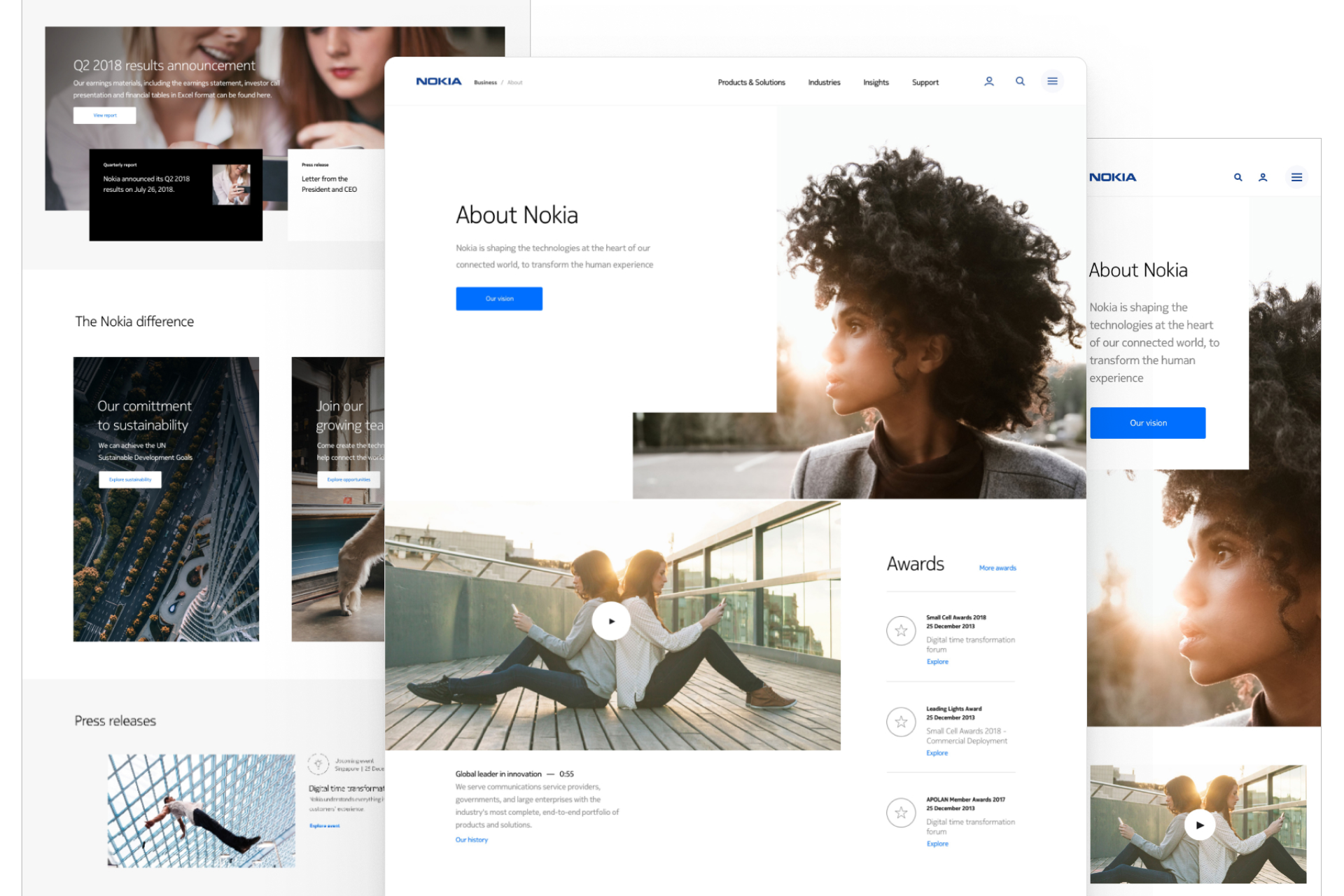Click the star icon beside APOLAN Member Awards 2017
1344x896 pixels.
[x=900, y=813]
